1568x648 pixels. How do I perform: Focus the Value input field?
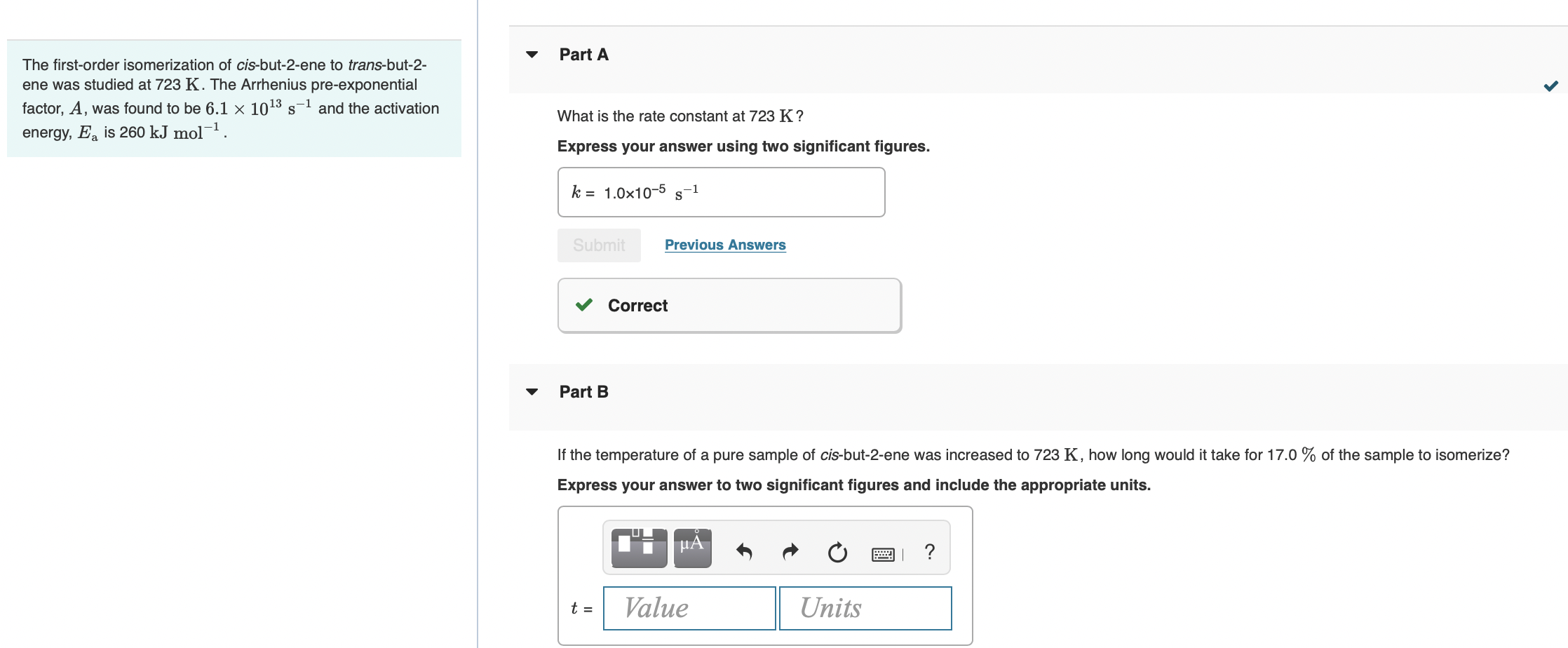tap(689, 608)
